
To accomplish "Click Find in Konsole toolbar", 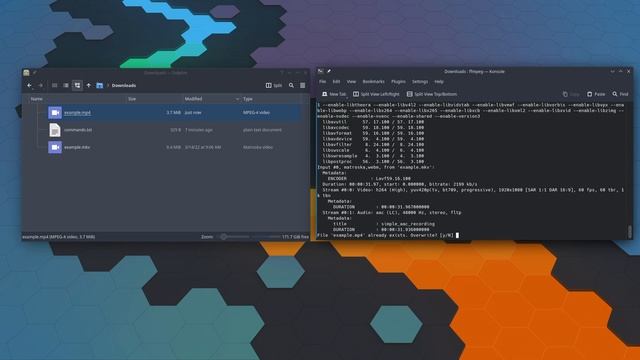I will point(620,94).
